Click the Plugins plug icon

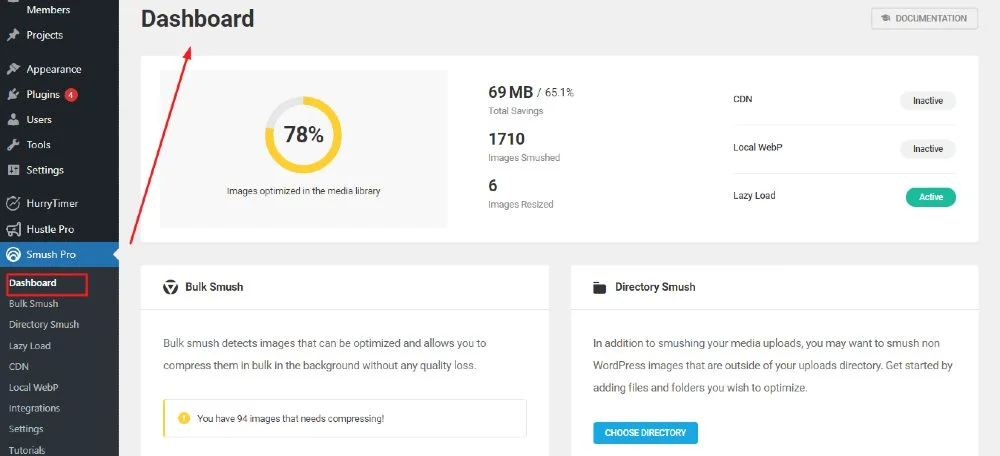tap(13, 95)
